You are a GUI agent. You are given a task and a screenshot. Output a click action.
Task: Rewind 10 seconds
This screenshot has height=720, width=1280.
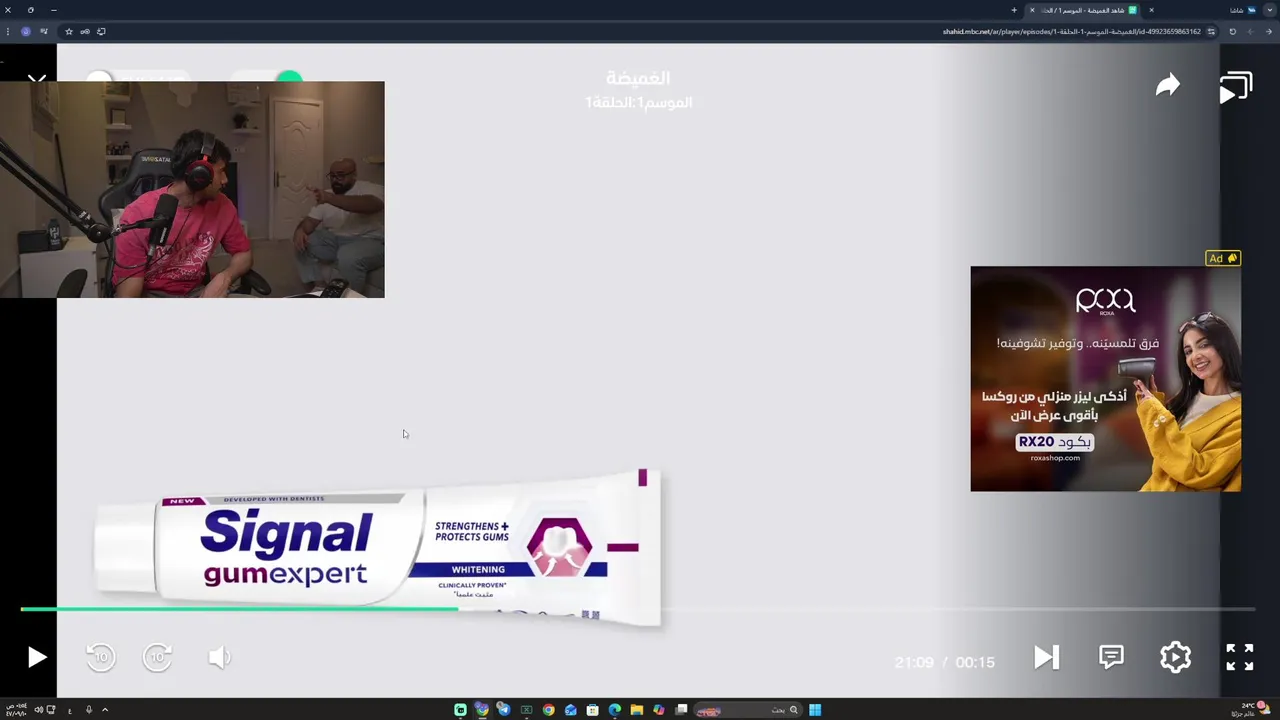pos(100,657)
